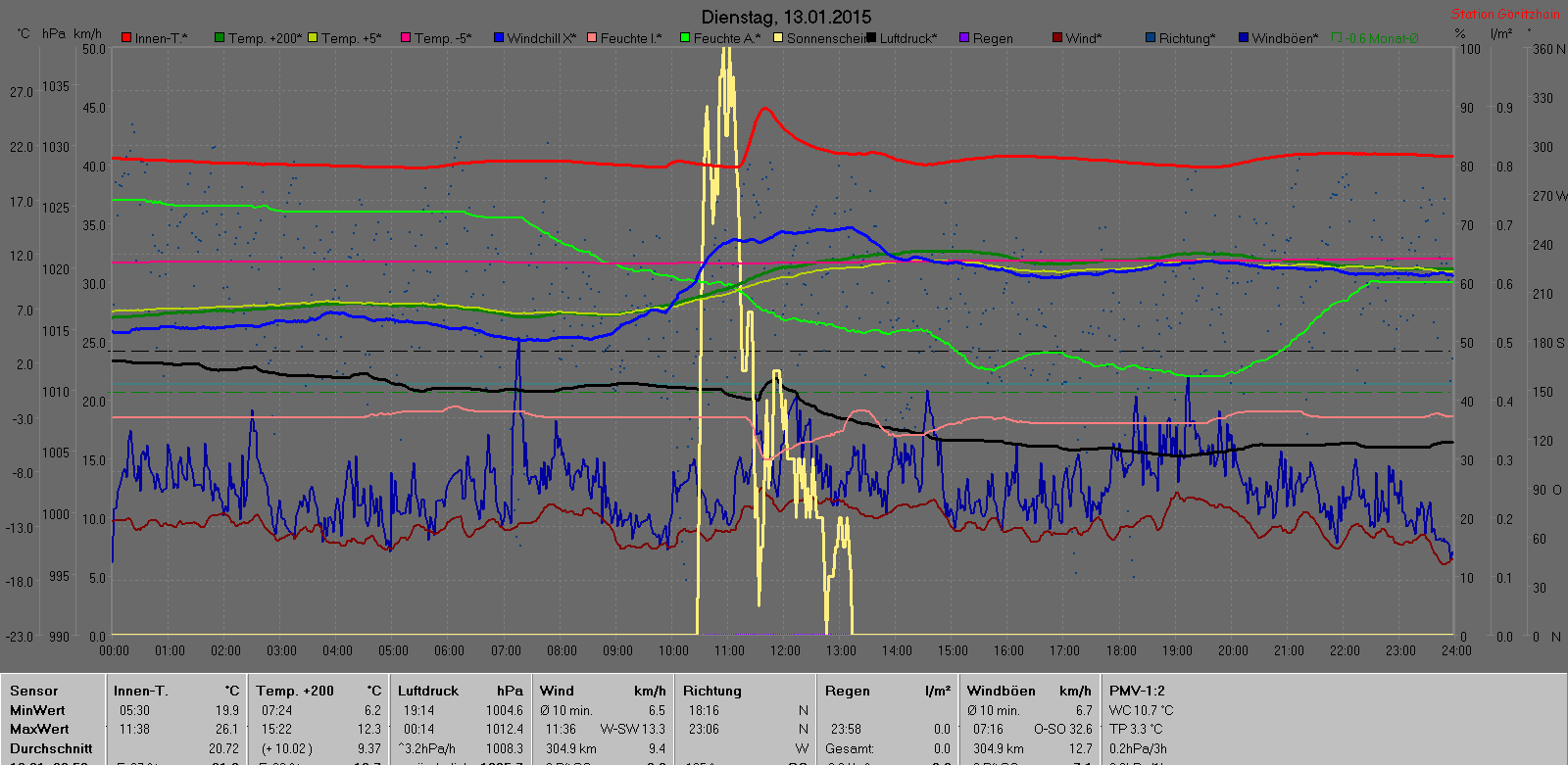Click the Richtung column header in table
The image size is (1568, 765).
[712, 691]
